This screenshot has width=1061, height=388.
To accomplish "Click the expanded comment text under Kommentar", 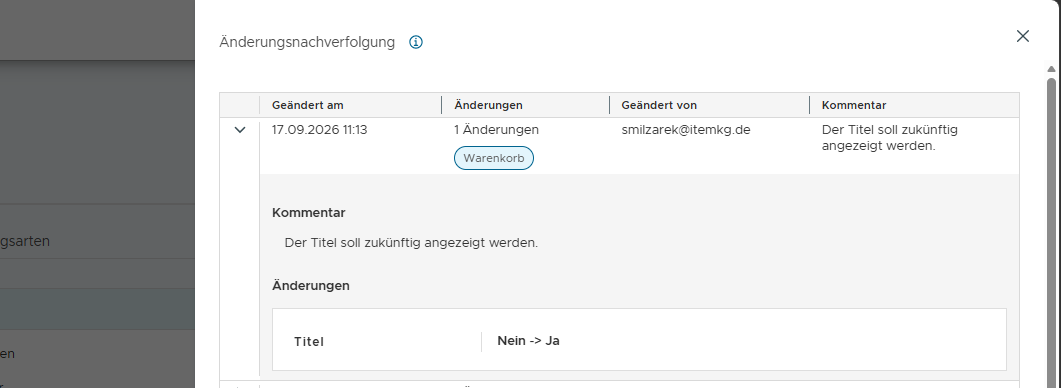I will coord(411,243).
